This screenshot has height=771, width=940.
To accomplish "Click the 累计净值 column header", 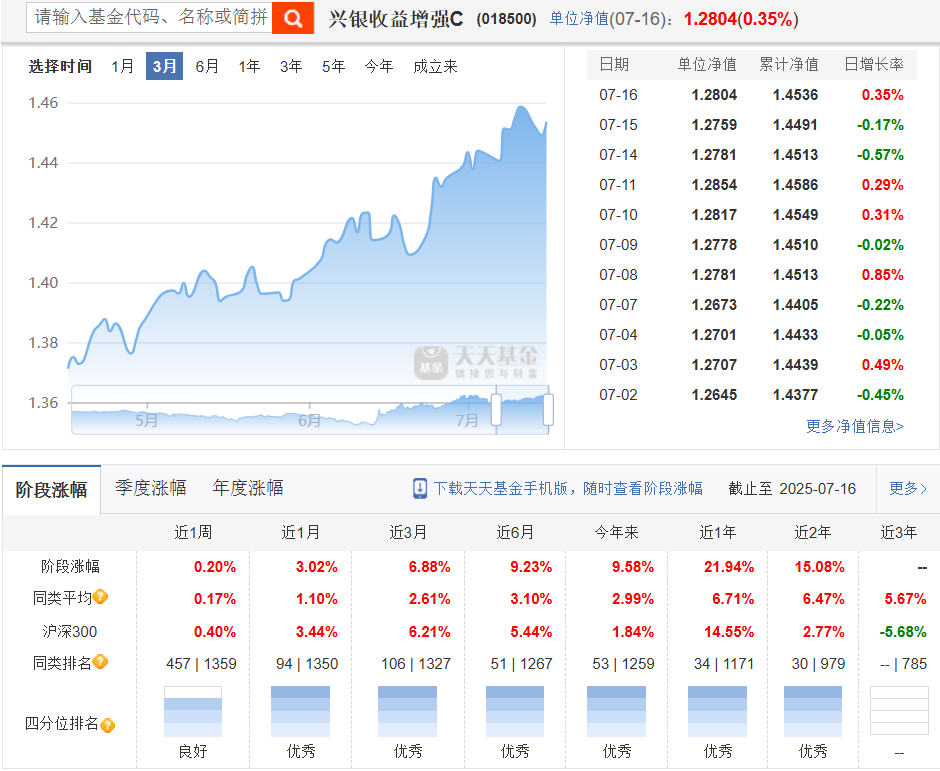I will [789, 64].
